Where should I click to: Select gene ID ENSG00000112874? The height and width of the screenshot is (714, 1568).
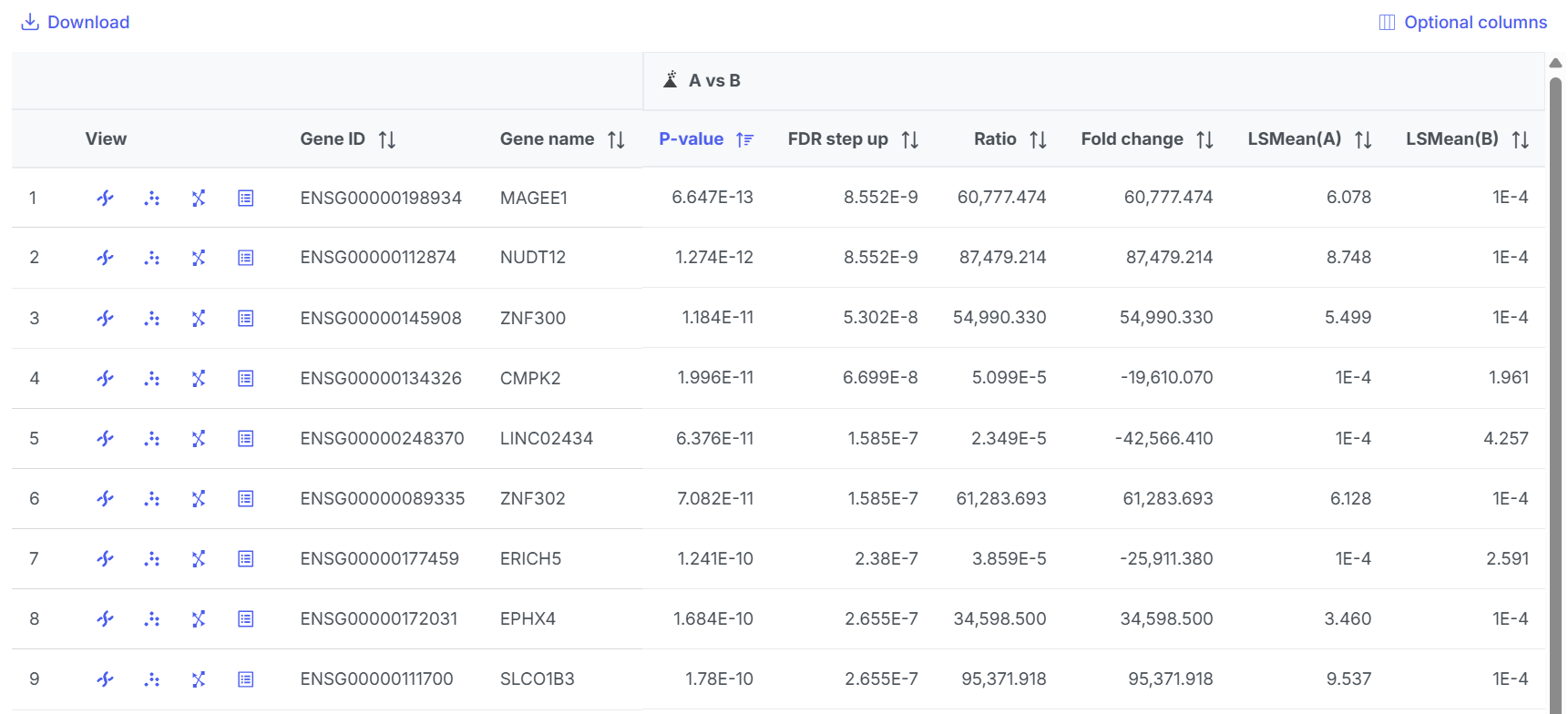[378, 258]
